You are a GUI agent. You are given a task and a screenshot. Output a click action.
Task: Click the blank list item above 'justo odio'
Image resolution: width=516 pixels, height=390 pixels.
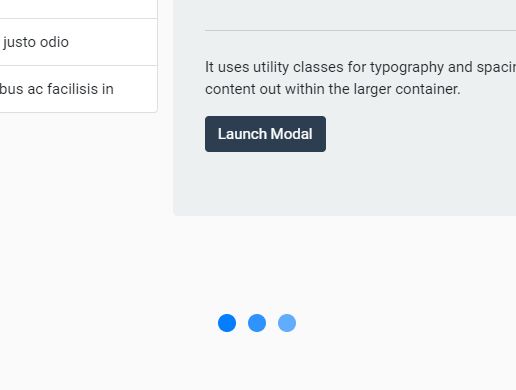[78, 9]
